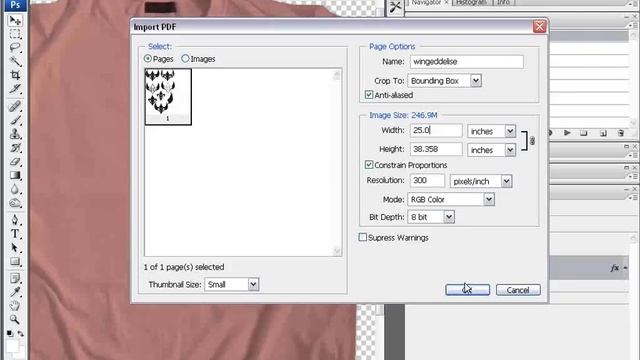The width and height of the screenshot is (640, 360).
Task: Open the Width units dropdown
Action: tap(510, 131)
